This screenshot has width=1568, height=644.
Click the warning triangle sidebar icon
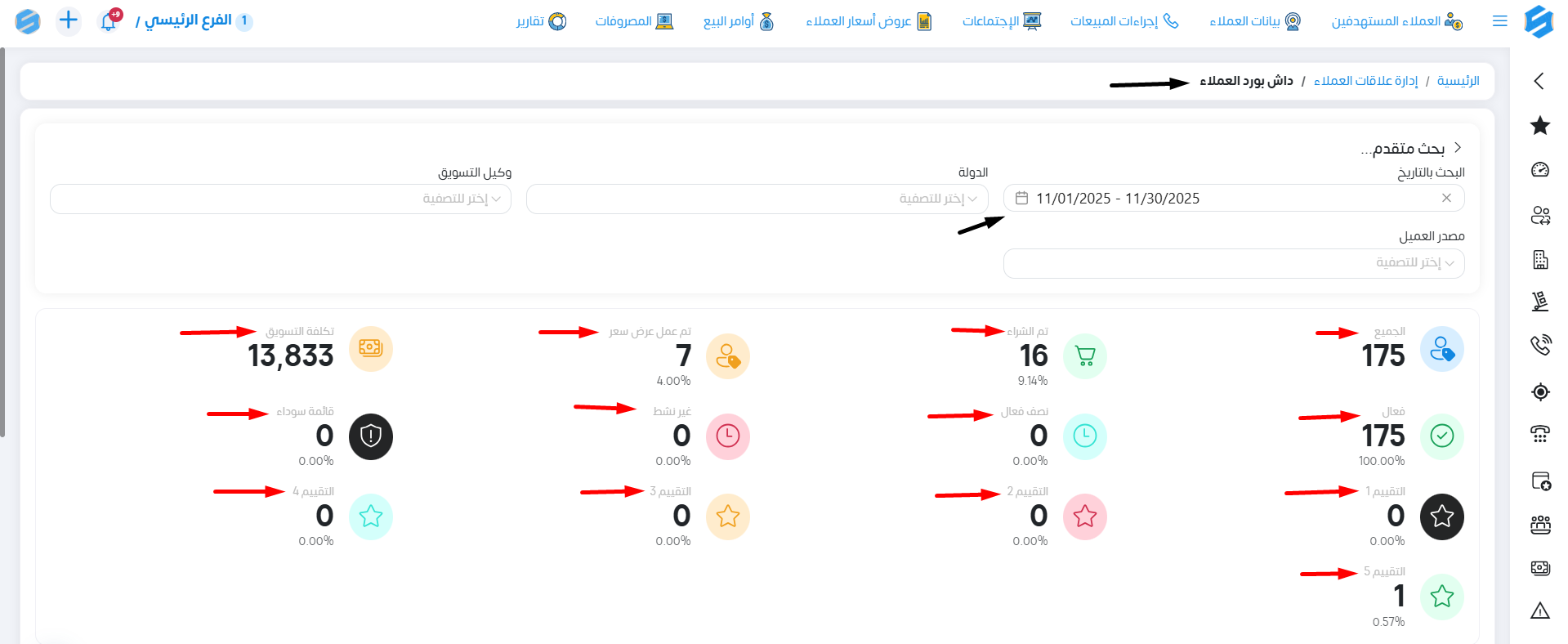[x=1539, y=610]
